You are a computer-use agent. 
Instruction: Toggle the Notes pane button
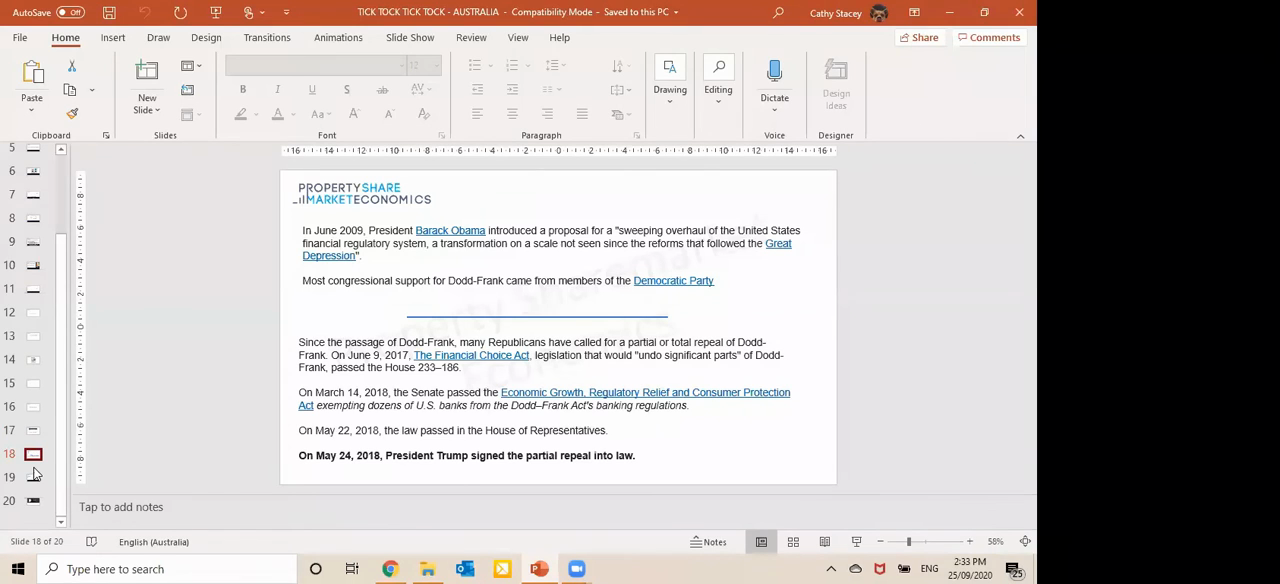(708, 542)
